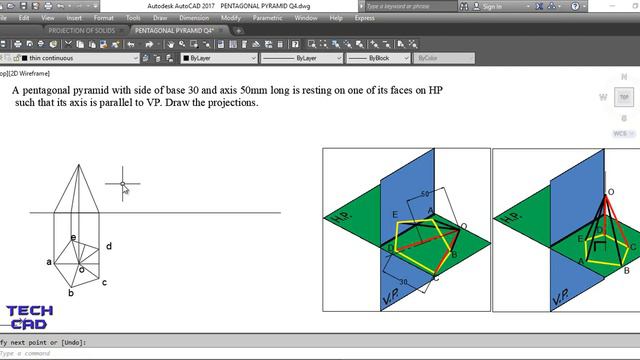
Task: Open the Dimension menu
Action: 194,18
